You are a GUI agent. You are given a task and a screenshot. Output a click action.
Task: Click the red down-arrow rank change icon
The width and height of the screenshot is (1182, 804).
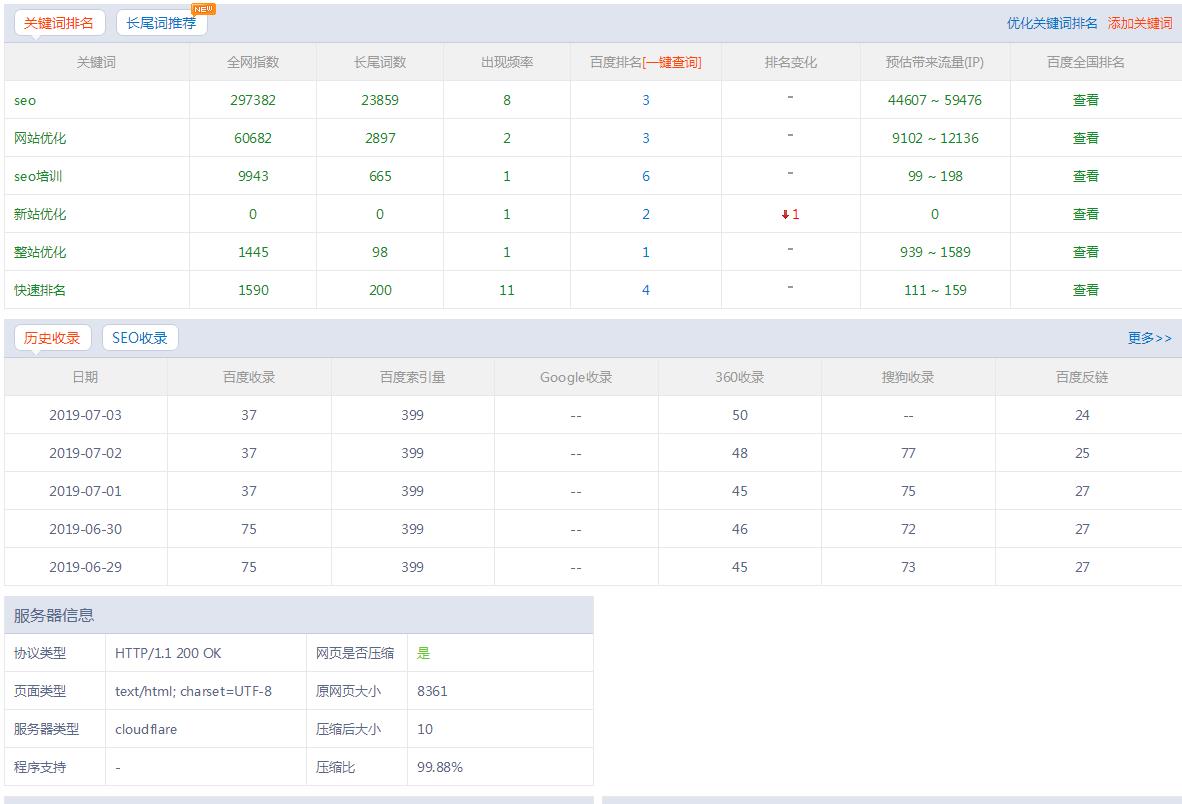[x=785, y=215]
